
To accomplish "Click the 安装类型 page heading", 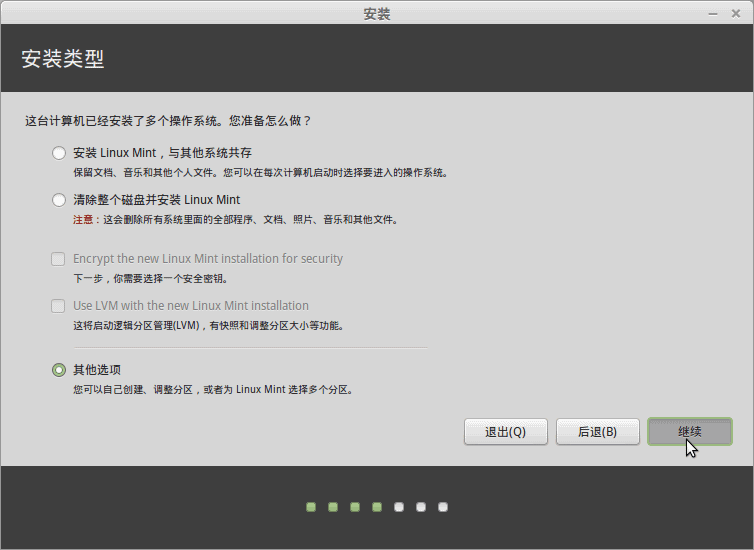I will 63,59.
